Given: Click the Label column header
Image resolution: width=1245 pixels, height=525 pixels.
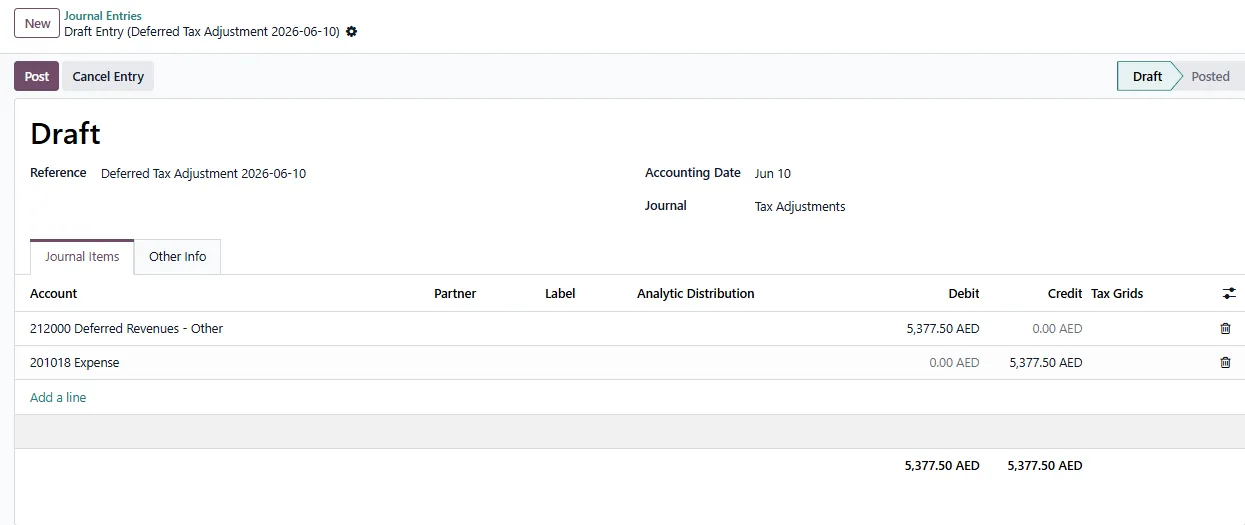Looking at the screenshot, I should click(560, 294).
